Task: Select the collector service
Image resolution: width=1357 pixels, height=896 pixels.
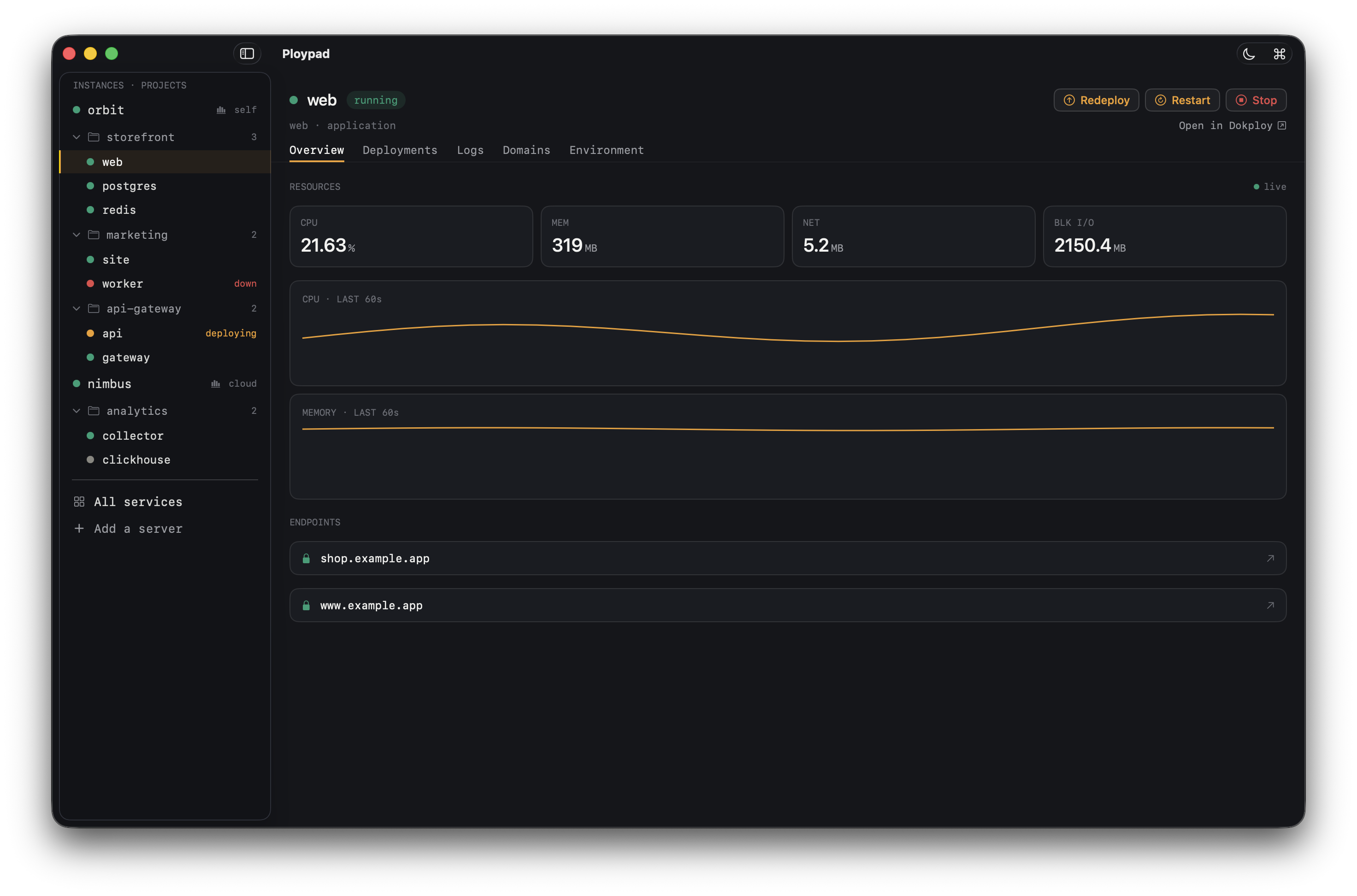Action: point(165,436)
